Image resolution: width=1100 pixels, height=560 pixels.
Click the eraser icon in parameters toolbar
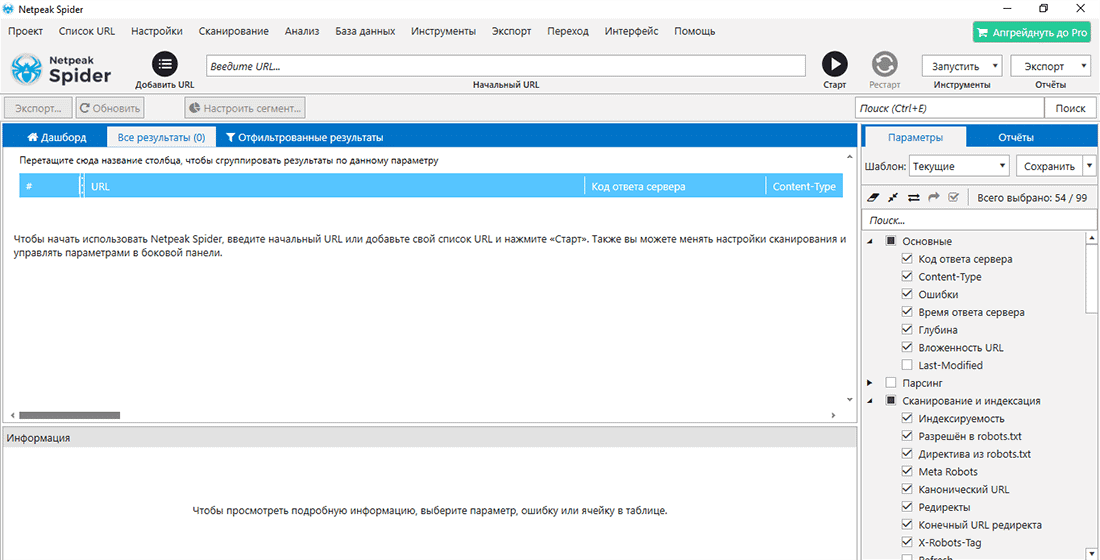coord(873,198)
